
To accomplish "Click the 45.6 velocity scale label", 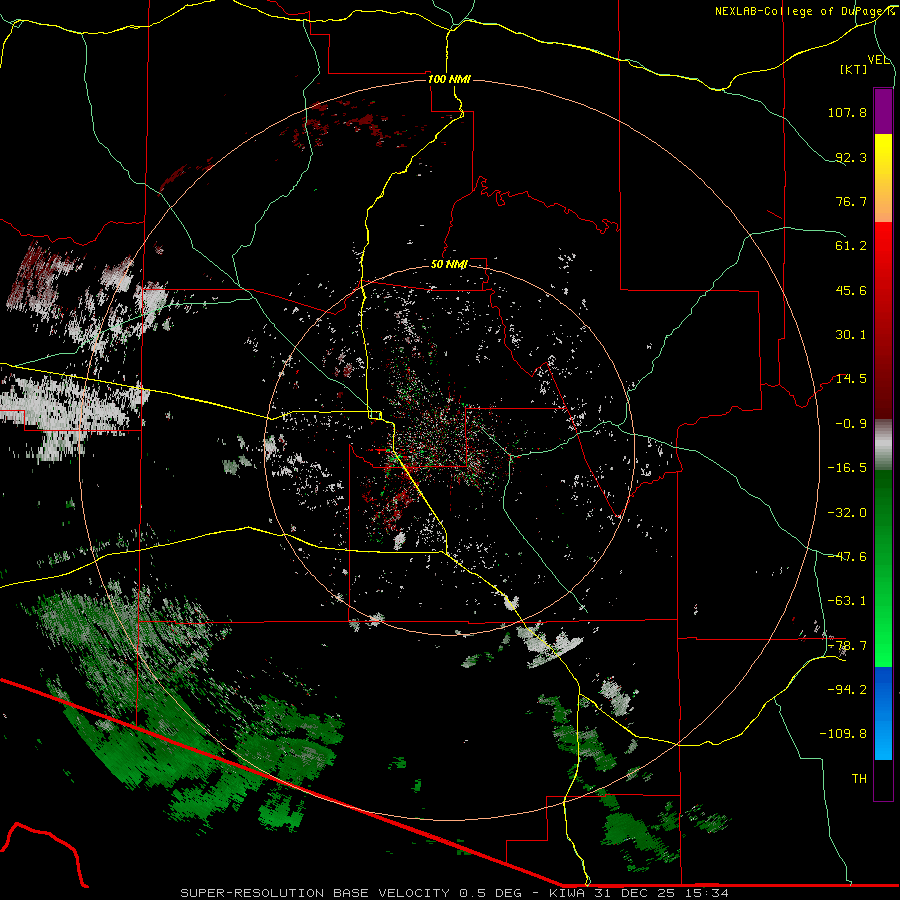I will point(851,290).
